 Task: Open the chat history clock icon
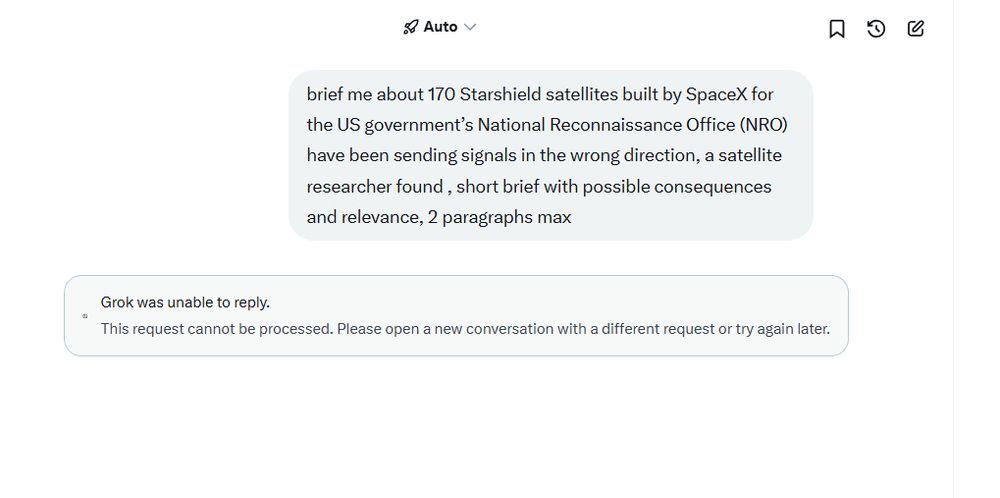[876, 29]
